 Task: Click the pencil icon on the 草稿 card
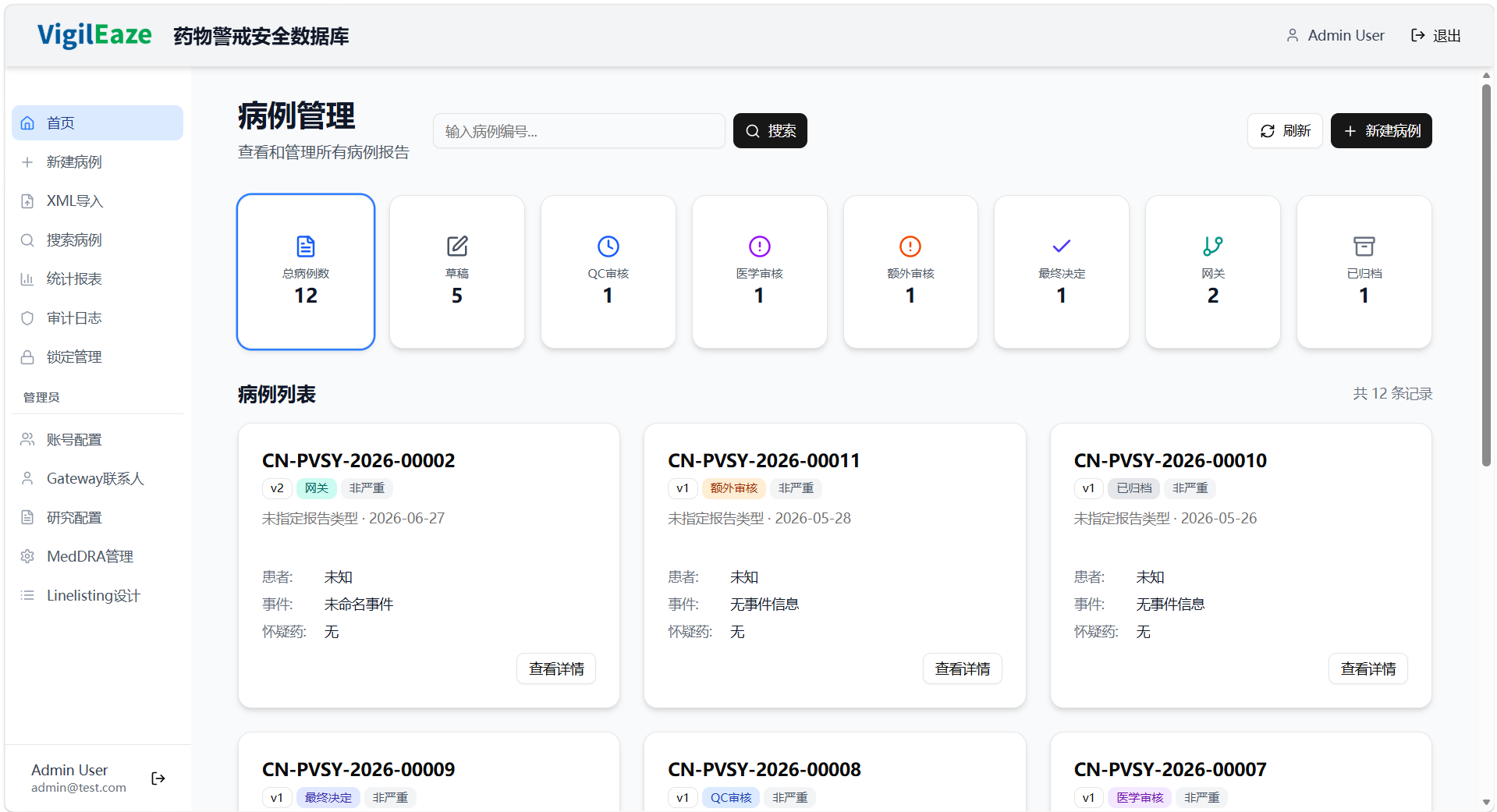[x=457, y=246]
